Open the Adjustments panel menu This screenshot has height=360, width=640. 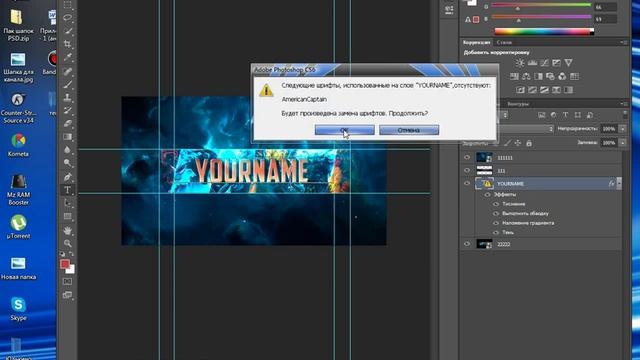click(624, 42)
